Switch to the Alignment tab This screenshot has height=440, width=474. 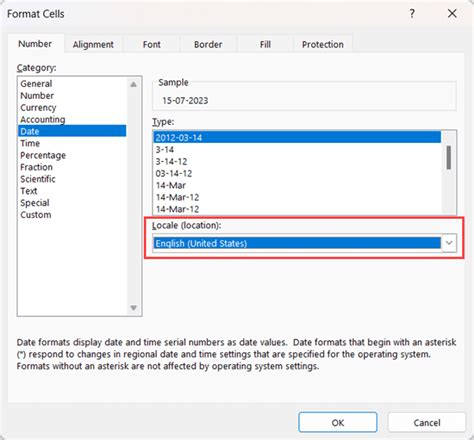coord(93,44)
